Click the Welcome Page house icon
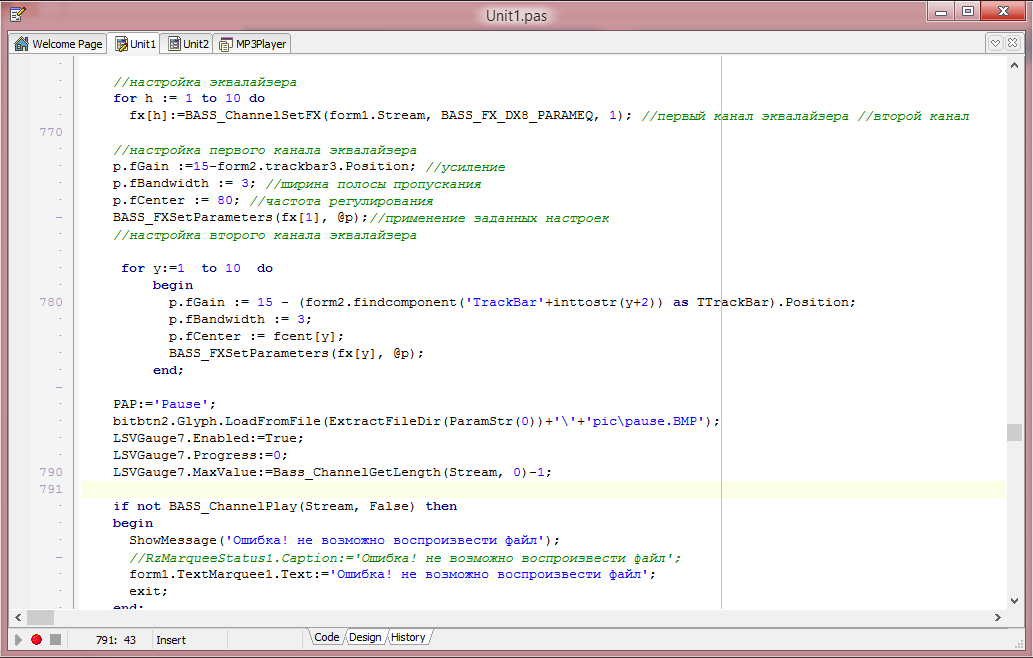The height and width of the screenshot is (658, 1033). (22, 44)
